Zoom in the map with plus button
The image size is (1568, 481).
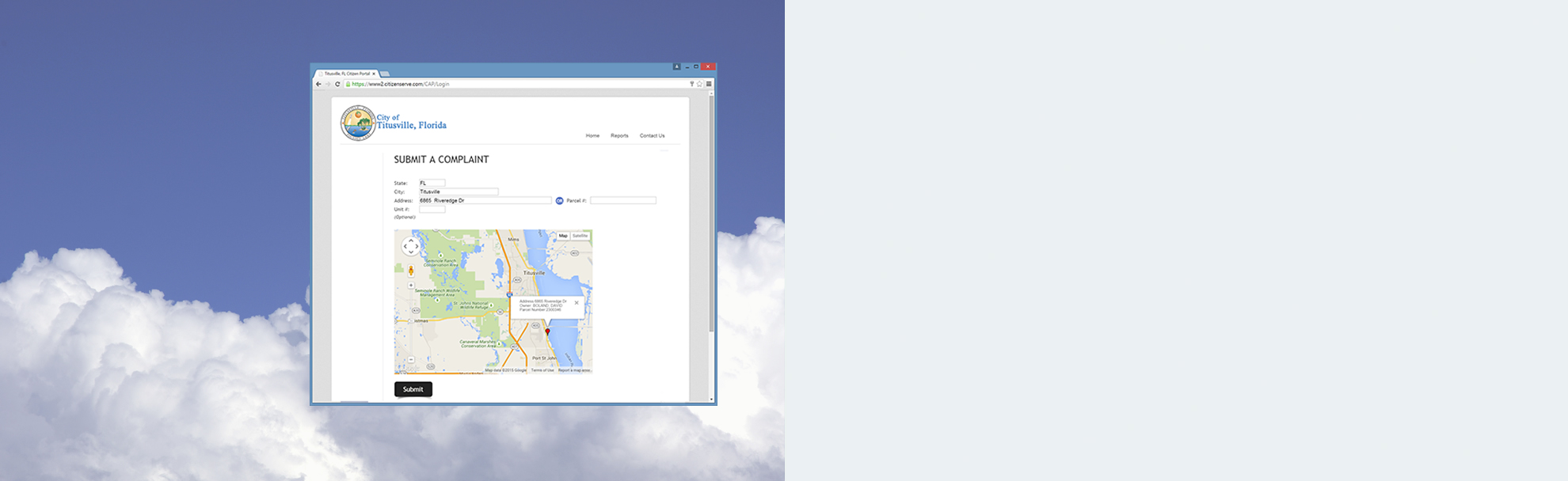click(x=411, y=286)
